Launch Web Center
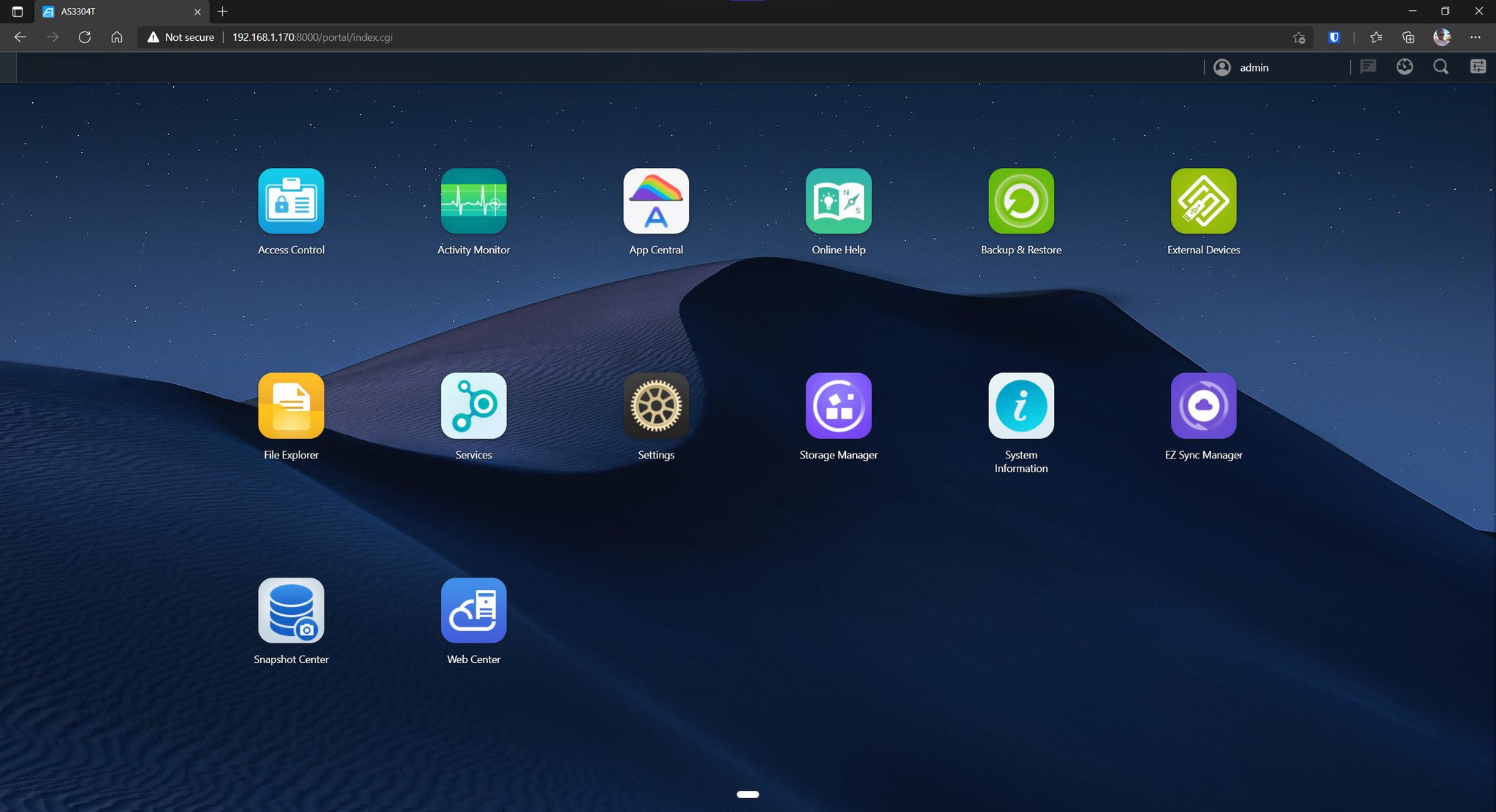 click(473, 610)
